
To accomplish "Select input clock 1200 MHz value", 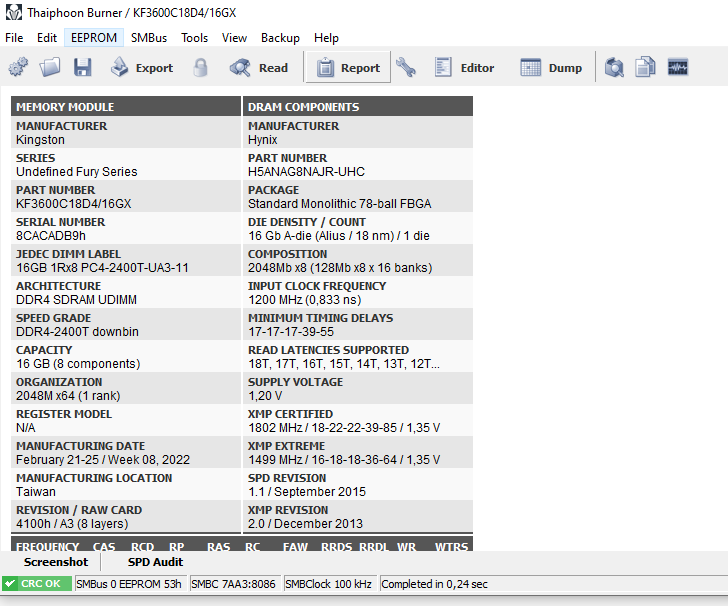I will (x=305, y=300).
